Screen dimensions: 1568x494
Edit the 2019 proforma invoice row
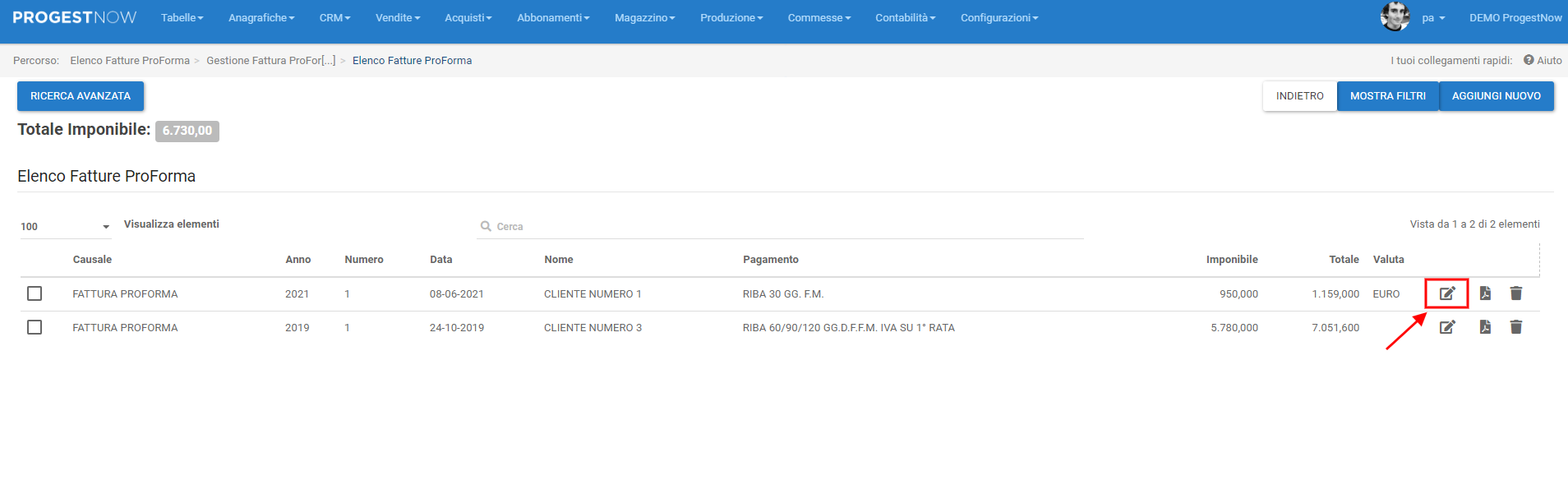[1446, 327]
